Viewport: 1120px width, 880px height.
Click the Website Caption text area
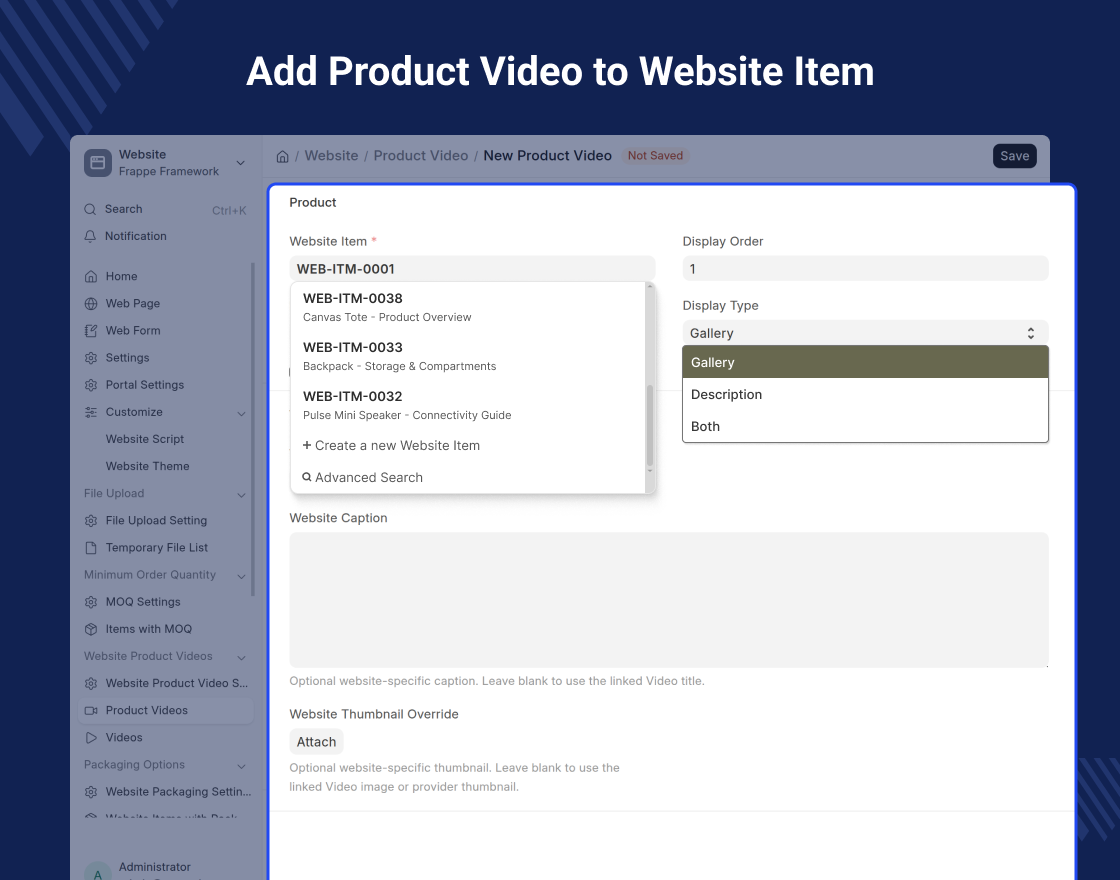coord(669,600)
